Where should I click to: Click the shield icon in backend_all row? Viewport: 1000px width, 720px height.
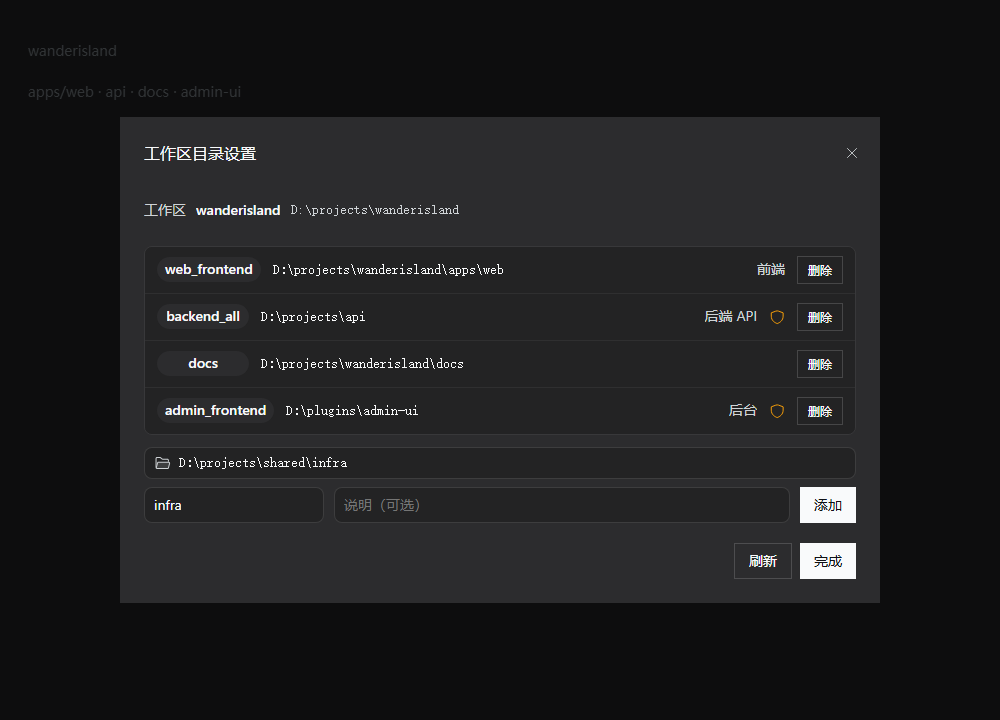[777, 317]
